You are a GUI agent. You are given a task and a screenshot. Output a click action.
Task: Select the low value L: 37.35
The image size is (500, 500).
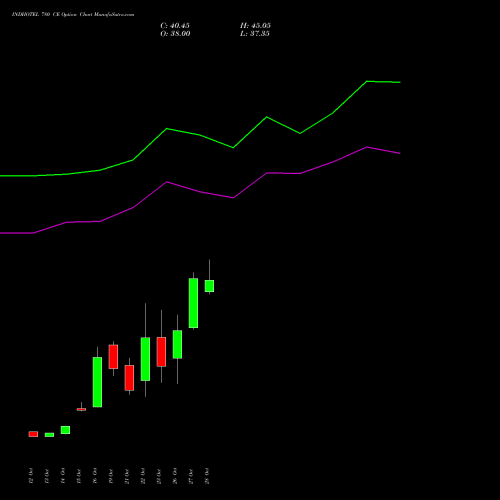point(255,34)
